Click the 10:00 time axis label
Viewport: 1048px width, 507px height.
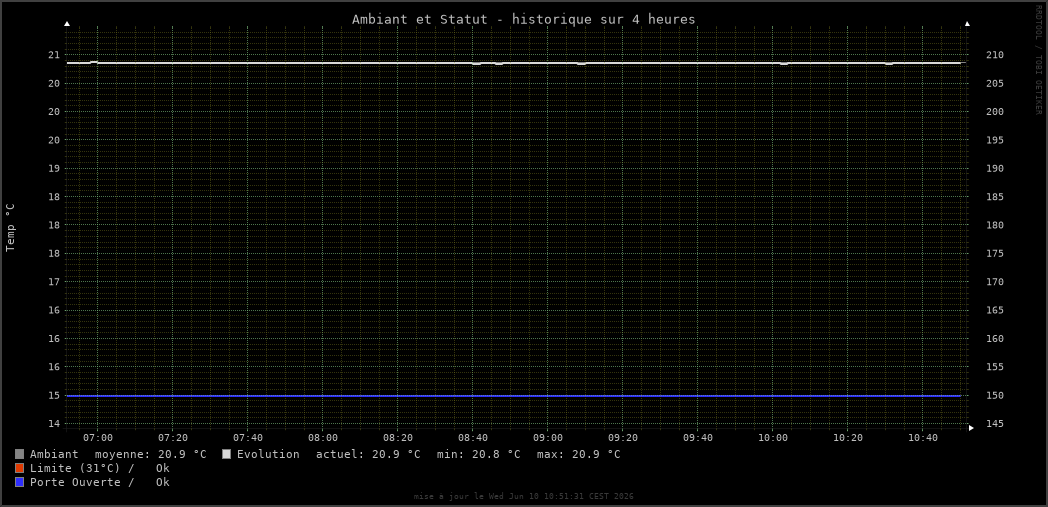773,438
